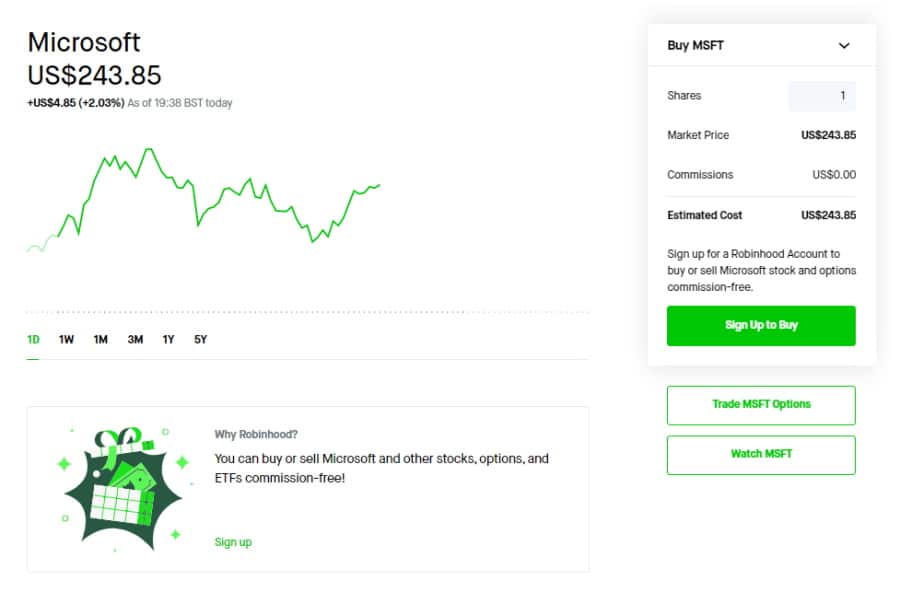The height and width of the screenshot is (592, 900).
Task: Select the 1M chart range
Action: tap(99, 340)
